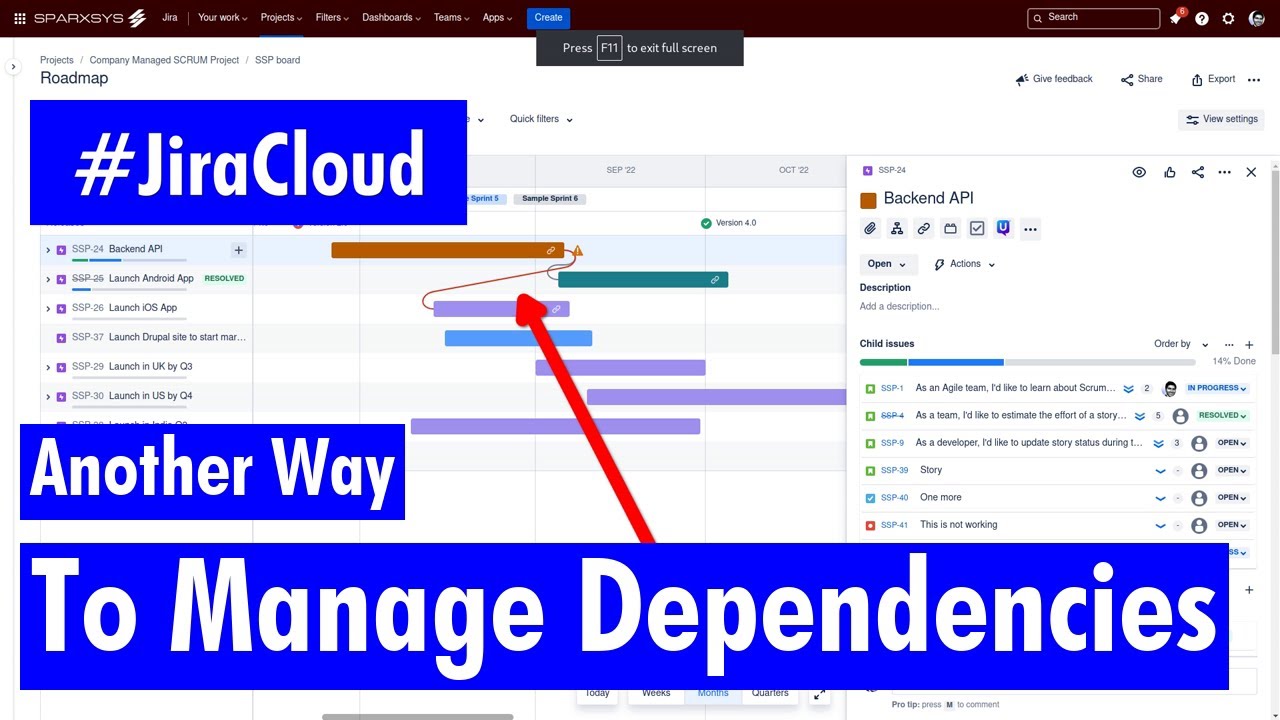Image resolution: width=1280 pixels, height=720 pixels.
Task: Add child to SSP-24 with plus button
Action: [238, 250]
